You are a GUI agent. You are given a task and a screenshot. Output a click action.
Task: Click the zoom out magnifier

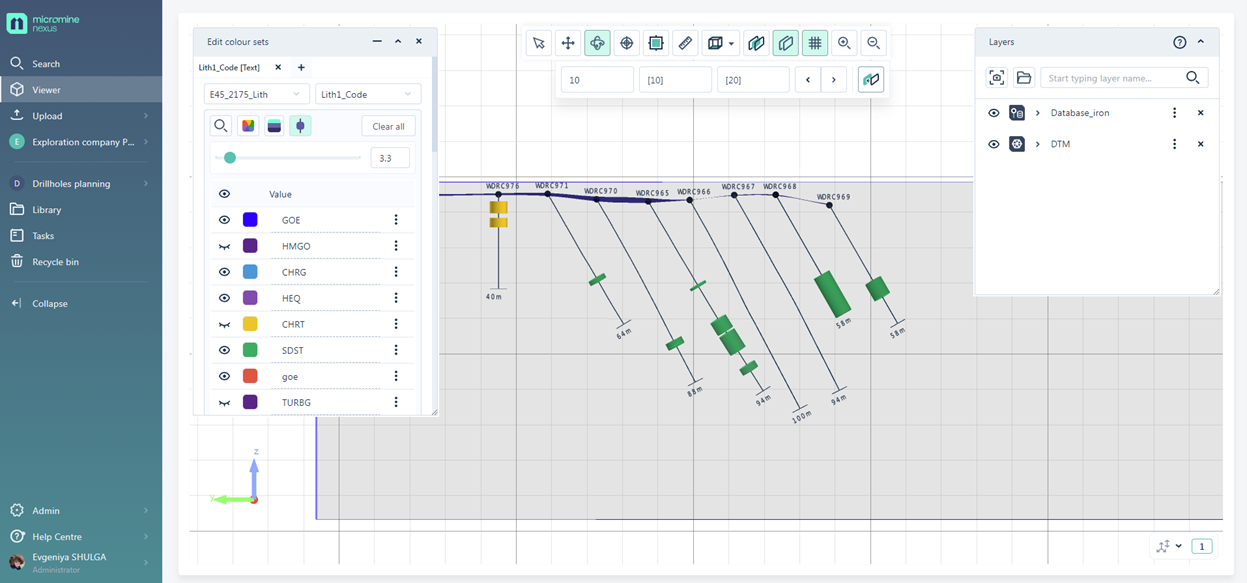873,43
